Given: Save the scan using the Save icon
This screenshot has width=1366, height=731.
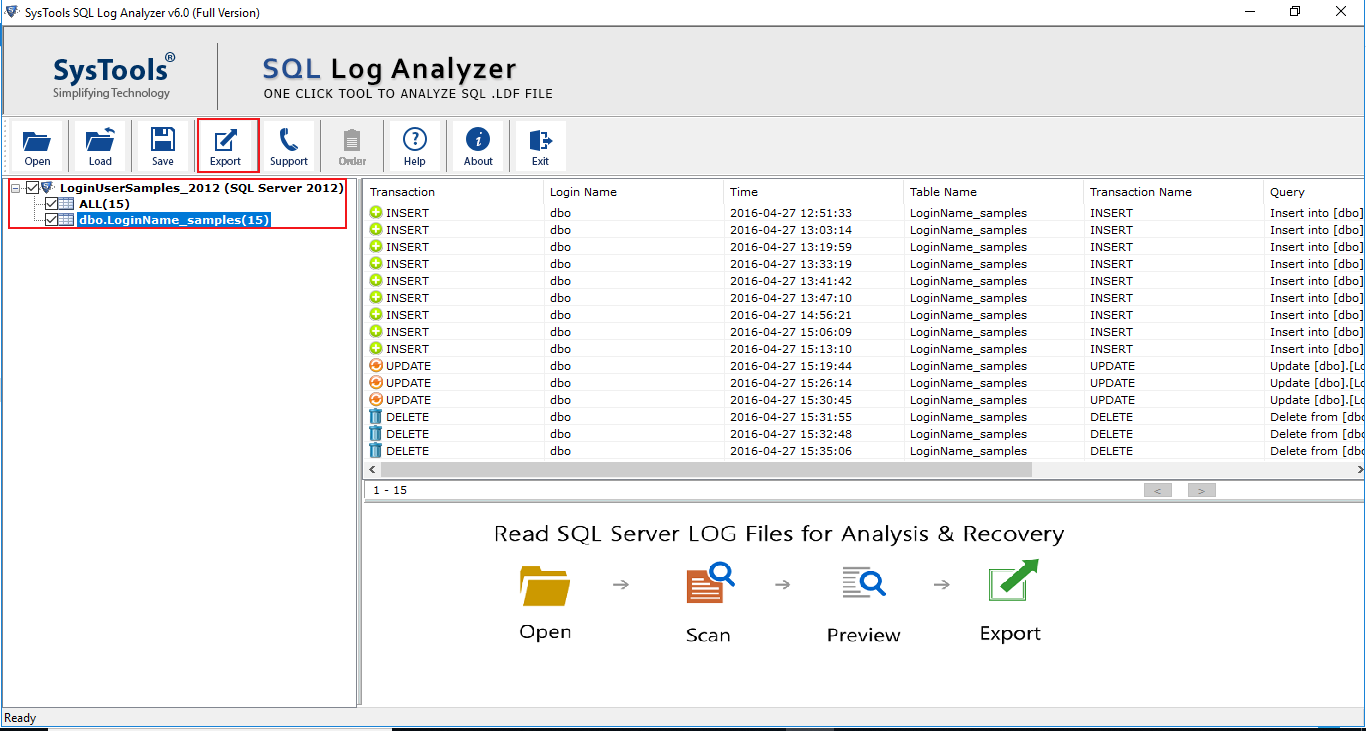Looking at the screenshot, I should 163,146.
